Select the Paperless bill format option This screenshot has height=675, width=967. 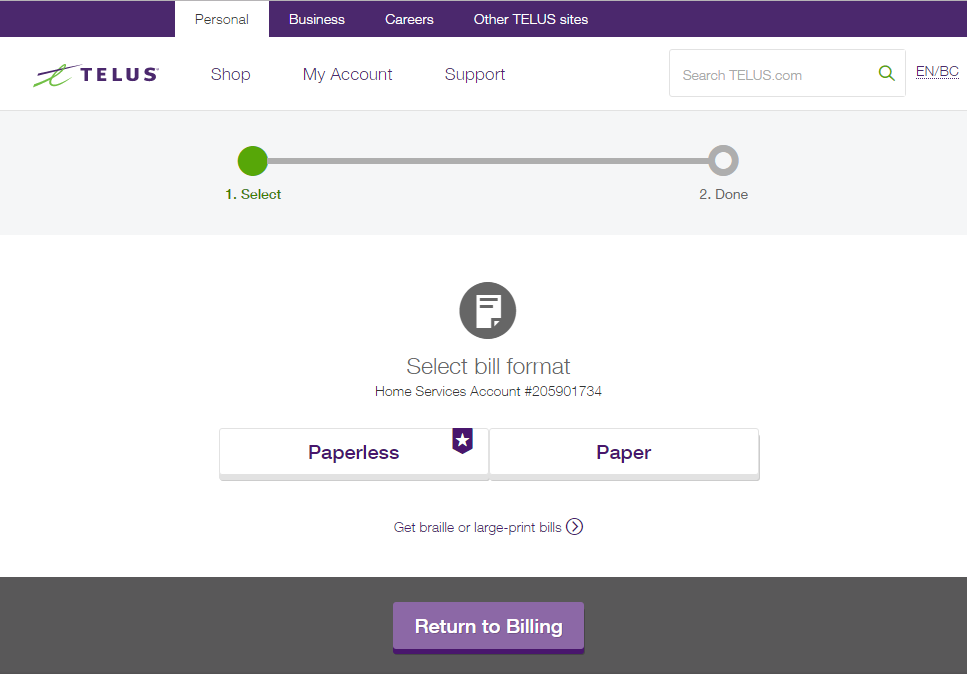tap(353, 453)
